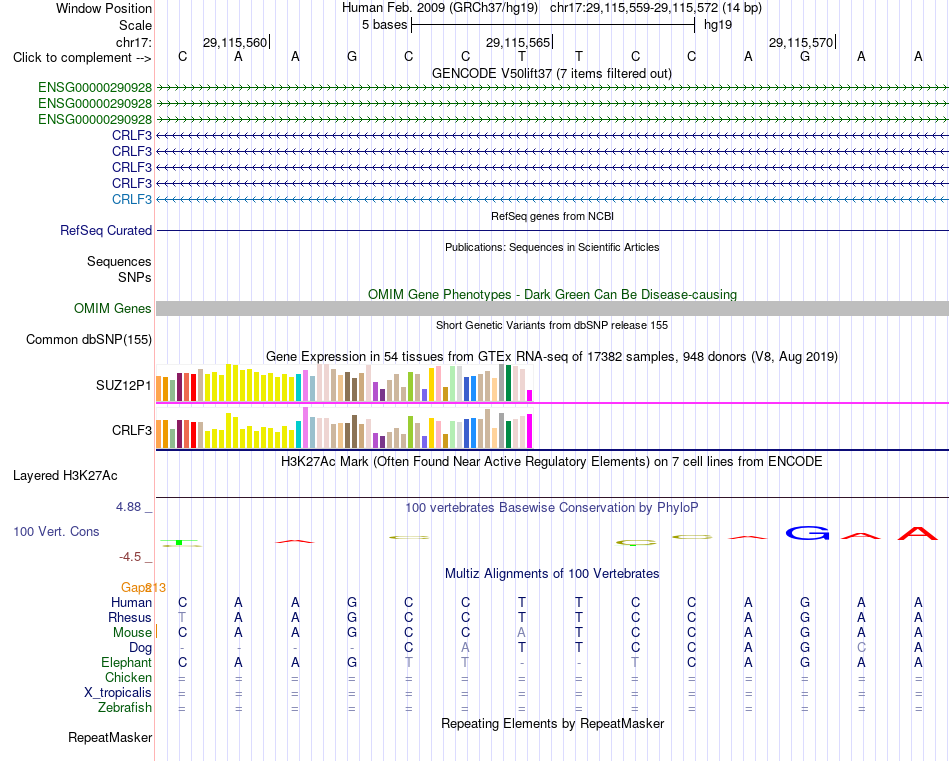The height and width of the screenshot is (761, 950).
Task: Open the H3K27Ac Mark track title
Action: tap(552, 462)
